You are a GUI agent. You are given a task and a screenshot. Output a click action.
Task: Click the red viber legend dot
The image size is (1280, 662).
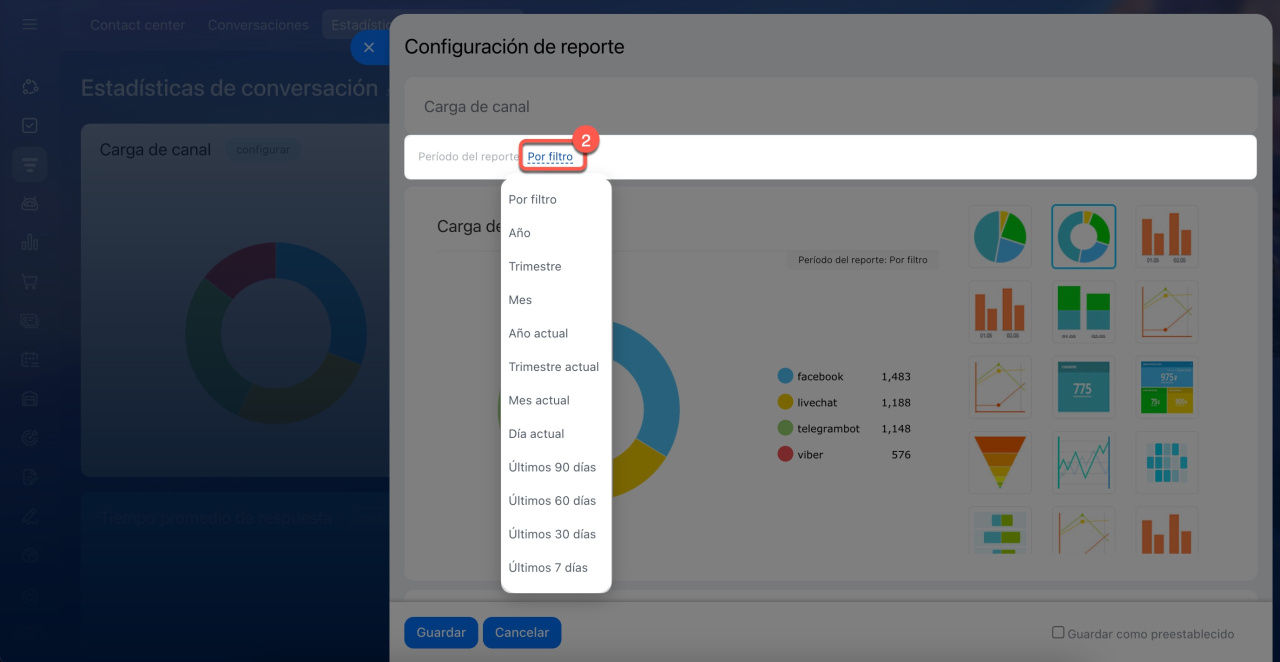coord(785,454)
